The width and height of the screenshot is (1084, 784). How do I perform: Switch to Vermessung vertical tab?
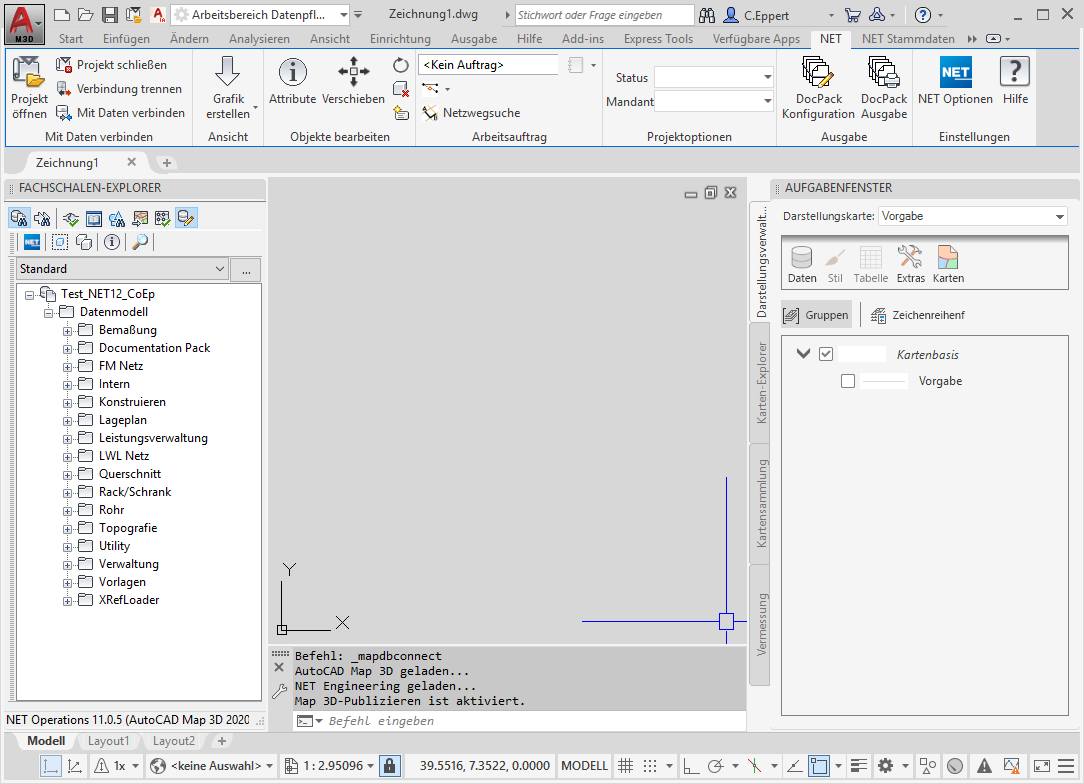click(x=760, y=624)
